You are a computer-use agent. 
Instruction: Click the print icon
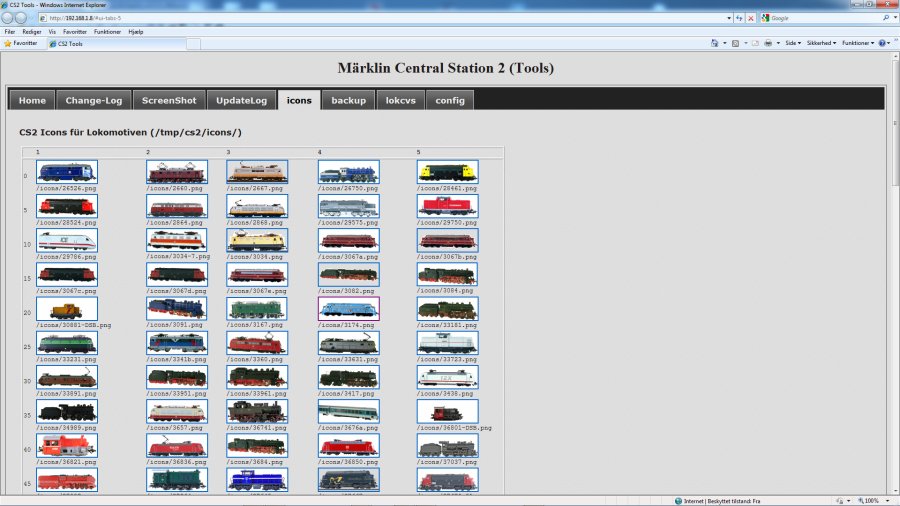(768, 43)
